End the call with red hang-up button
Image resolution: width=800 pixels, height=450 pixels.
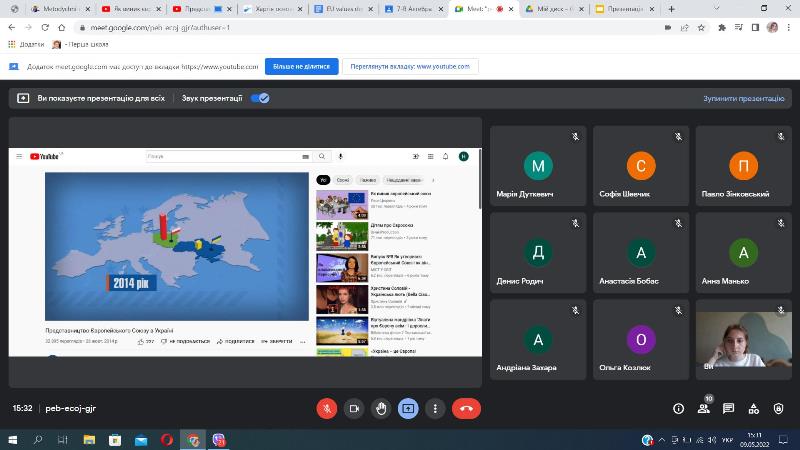point(465,408)
